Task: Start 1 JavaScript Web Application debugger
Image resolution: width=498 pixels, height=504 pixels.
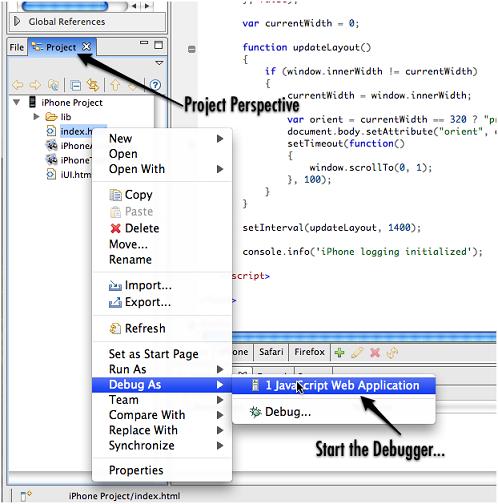Action: [x=334, y=385]
